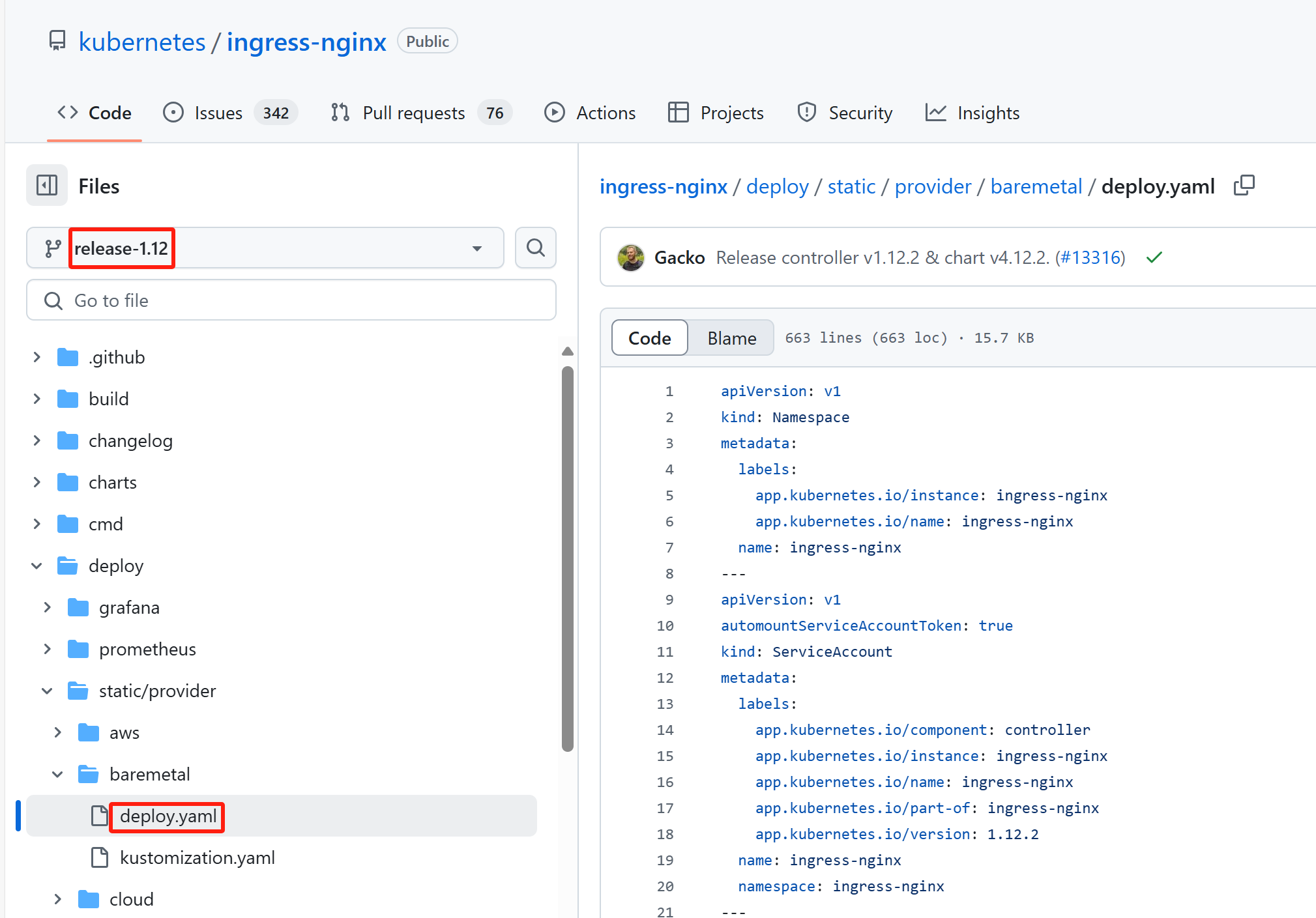Image resolution: width=1316 pixels, height=918 pixels.
Task: Go to Pull requests tab
Action: (413, 113)
